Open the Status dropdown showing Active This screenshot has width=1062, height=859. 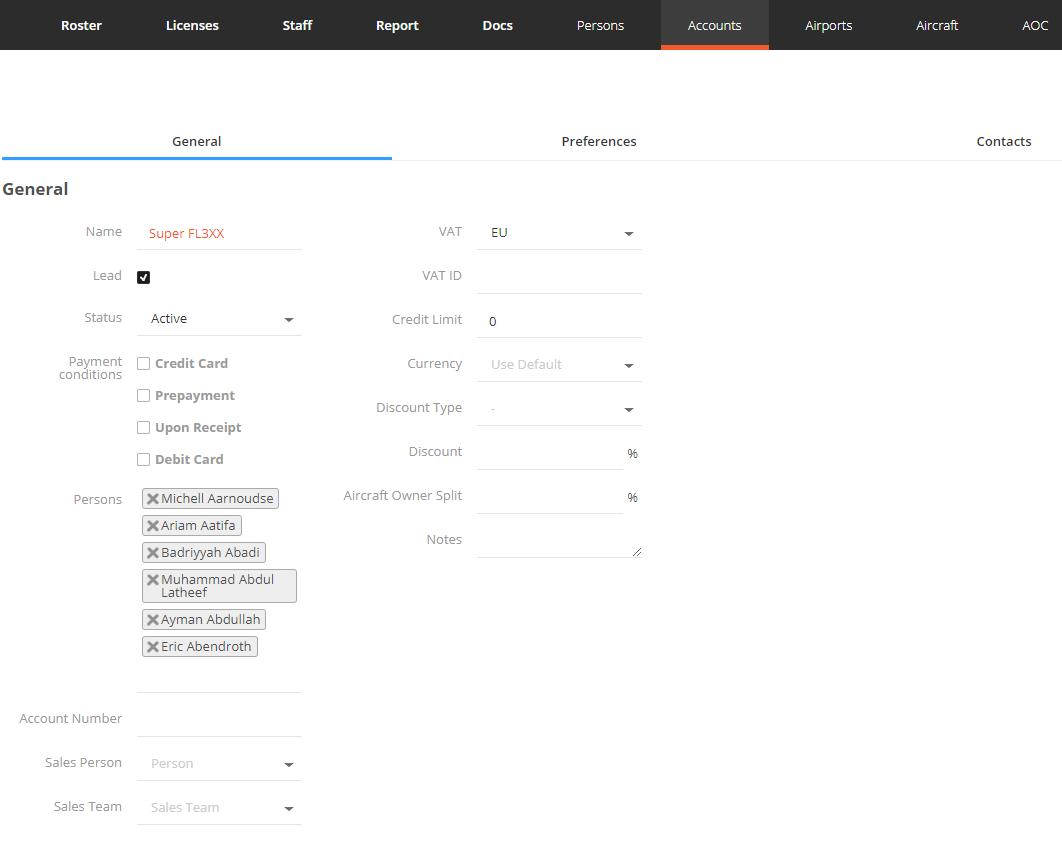point(219,318)
